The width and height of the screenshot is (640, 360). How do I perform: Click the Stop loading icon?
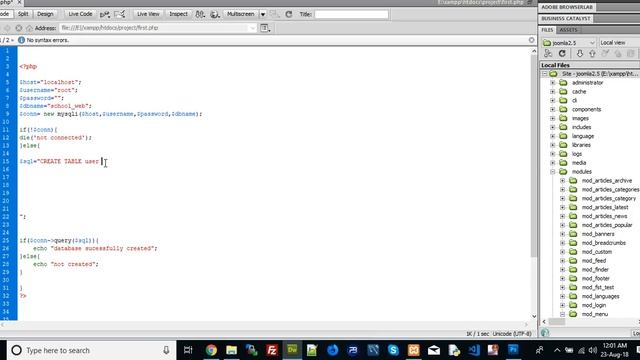pos(18,28)
